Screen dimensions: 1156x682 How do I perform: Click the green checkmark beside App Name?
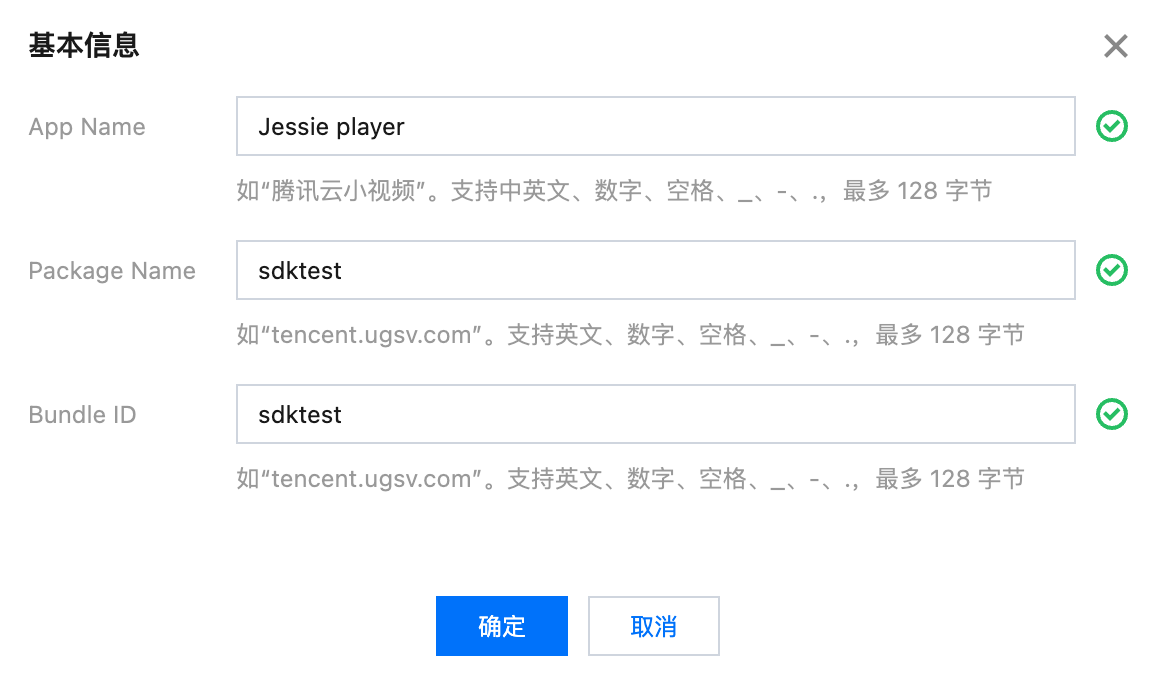coord(1111,126)
